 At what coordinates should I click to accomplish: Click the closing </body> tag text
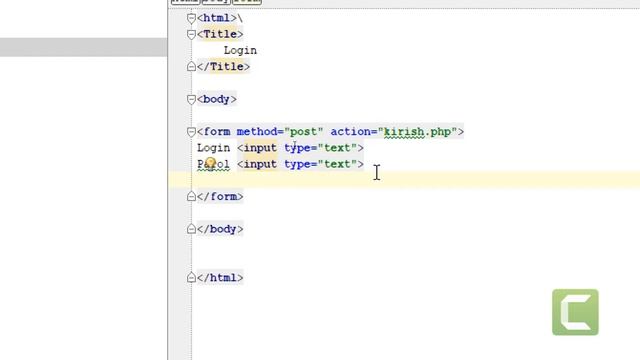220,229
